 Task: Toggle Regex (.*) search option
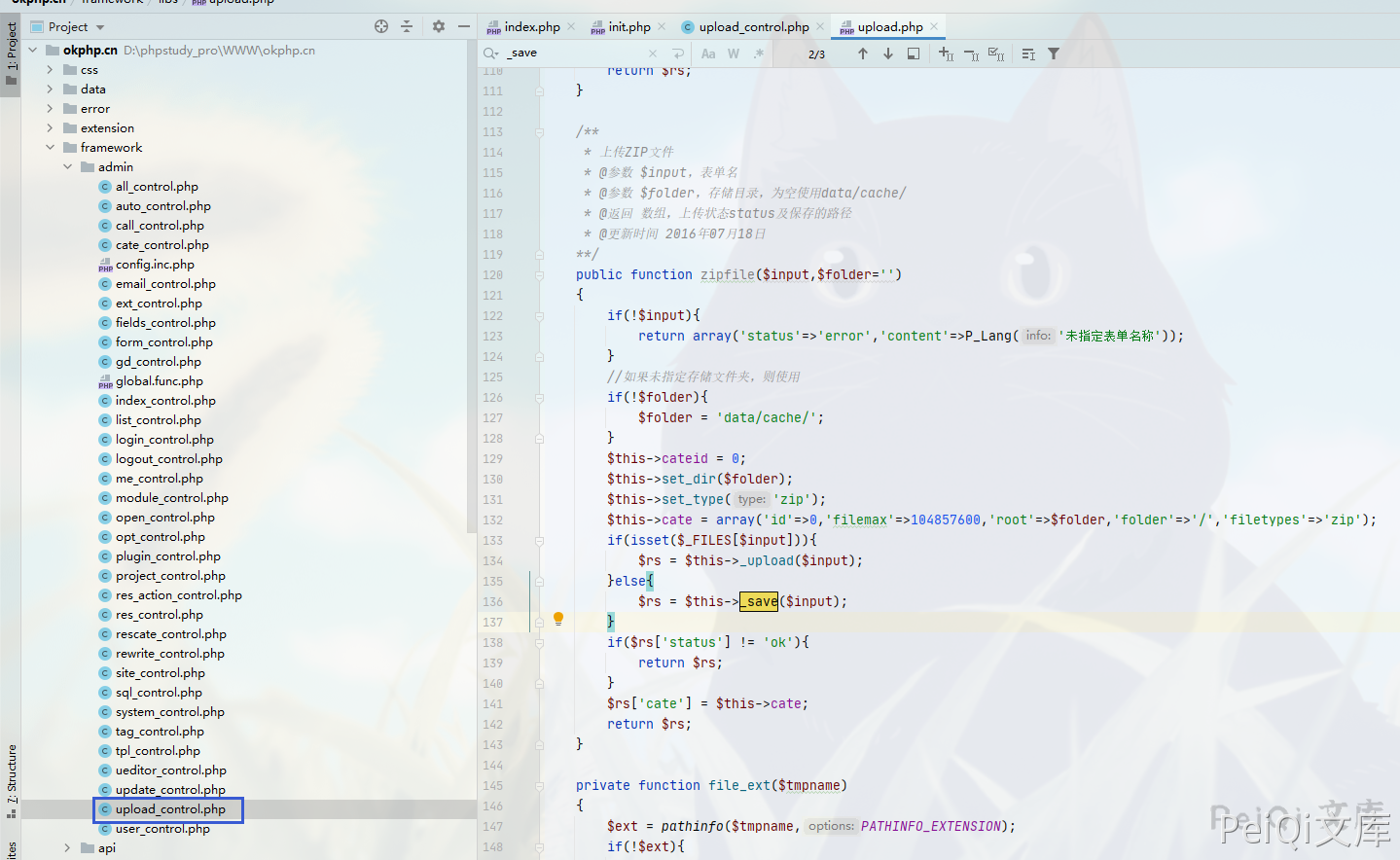(x=758, y=54)
